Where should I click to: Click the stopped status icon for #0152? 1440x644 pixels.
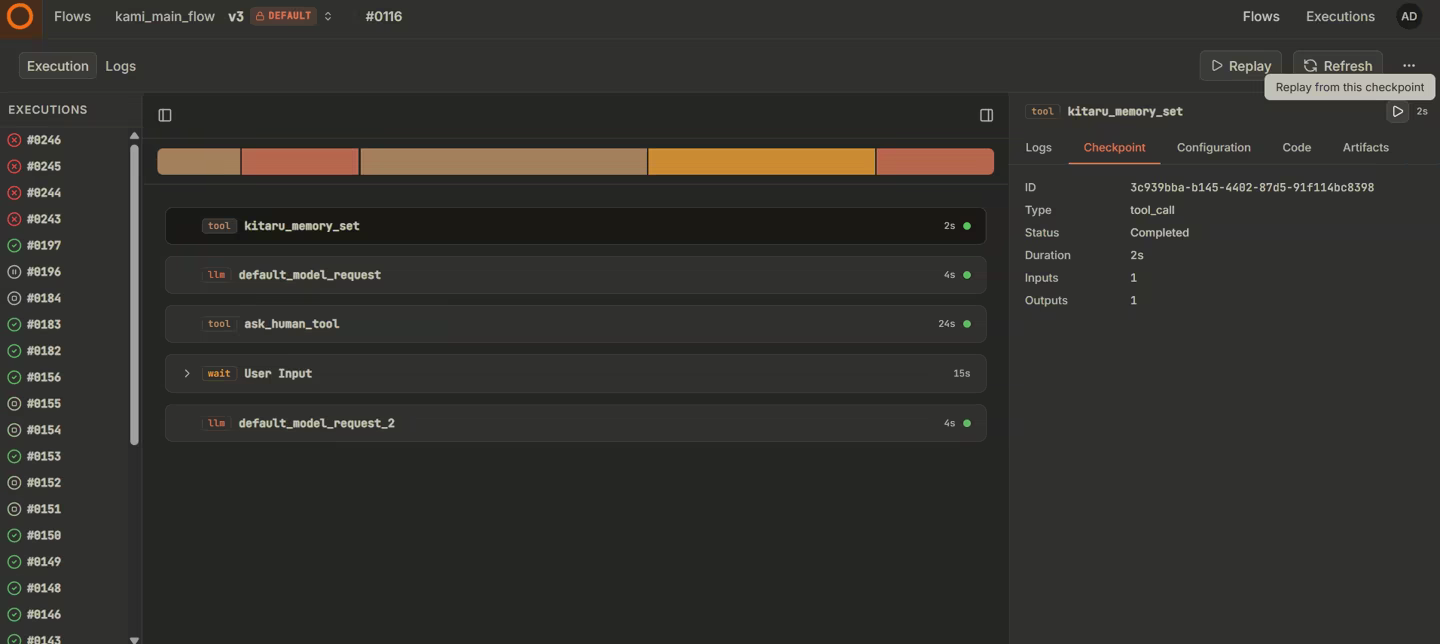point(14,482)
